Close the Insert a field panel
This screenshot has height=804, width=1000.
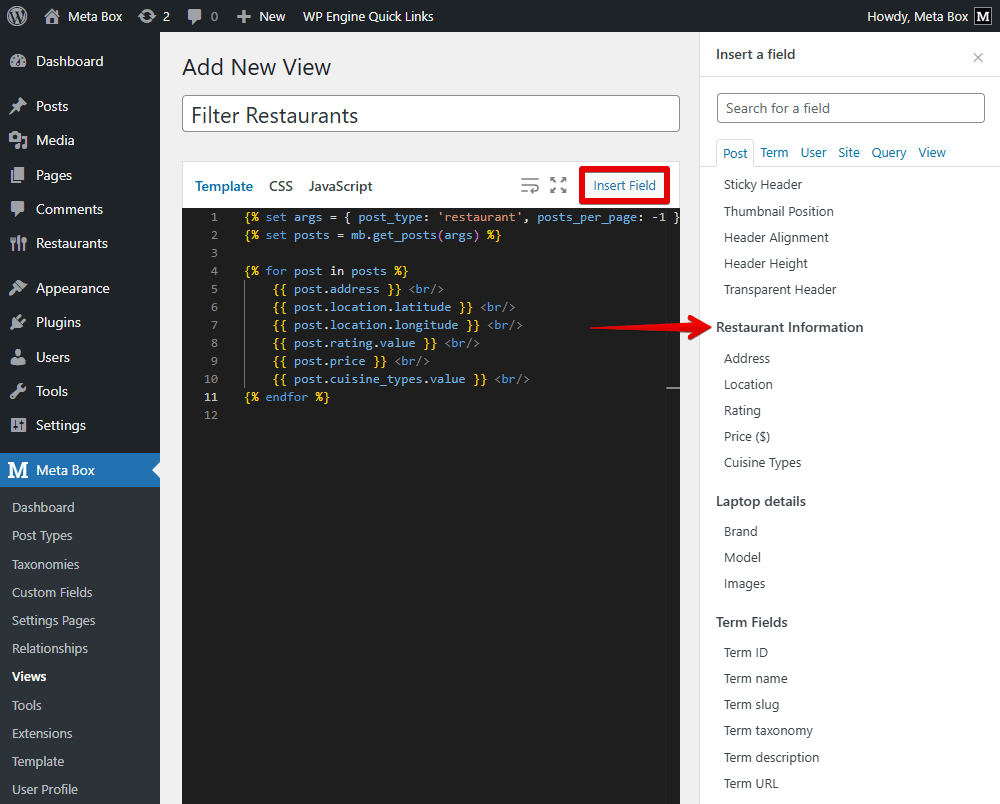pos(977,57)
